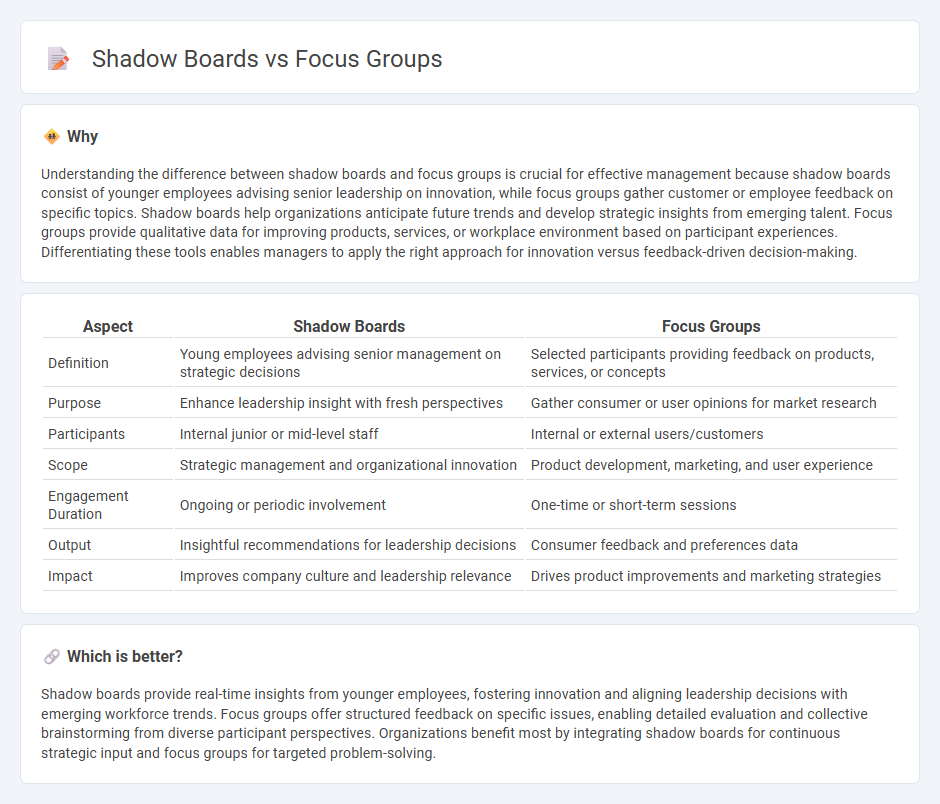This screenshot has width=940, height=804.
Task: Select the Impact row label
Action: (x=70, y=576)
